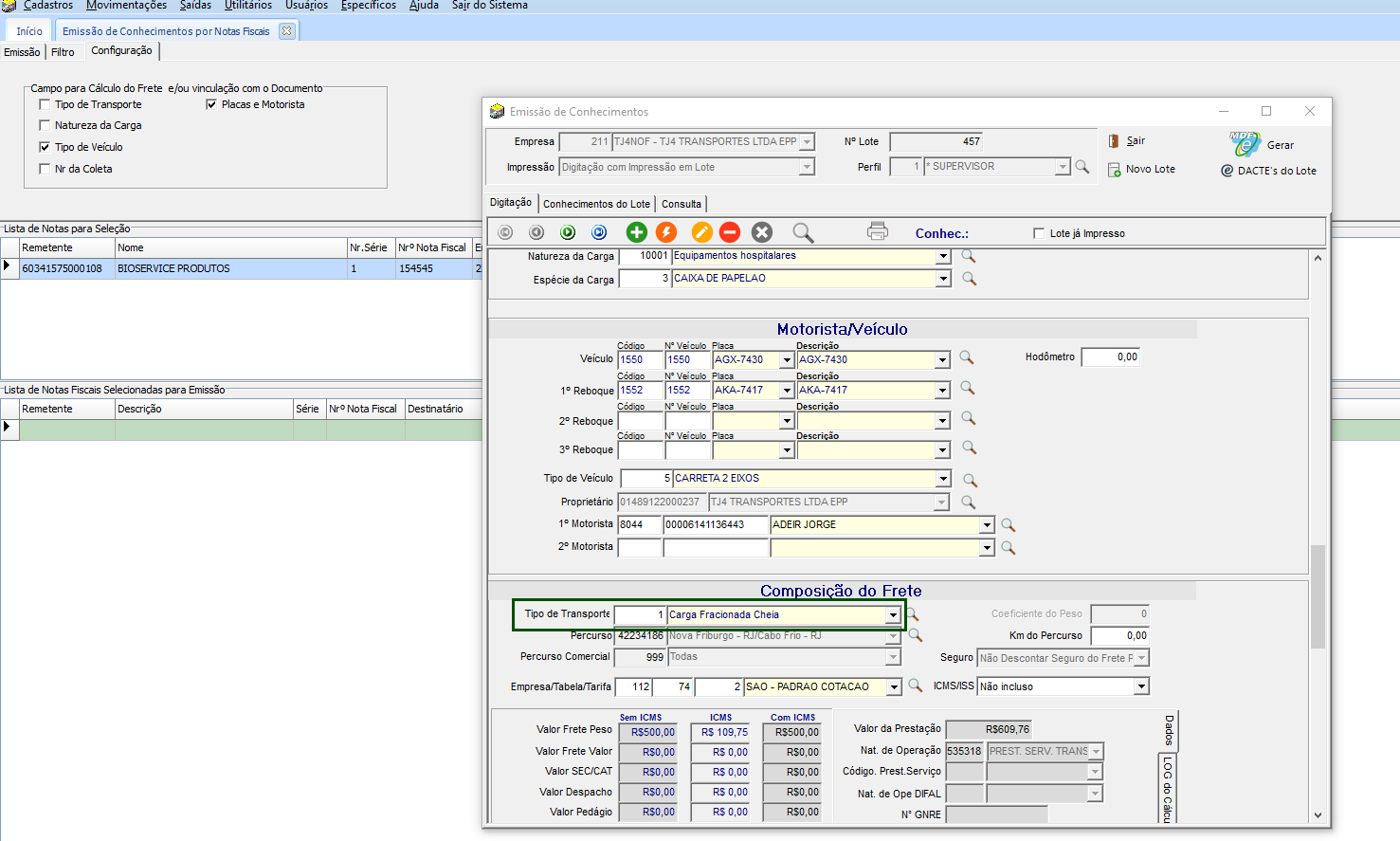The height and width of the screenshot is (841, 1400).
Task: Click the orange lightning bolt icon
Action: click(x=667, y=232)
